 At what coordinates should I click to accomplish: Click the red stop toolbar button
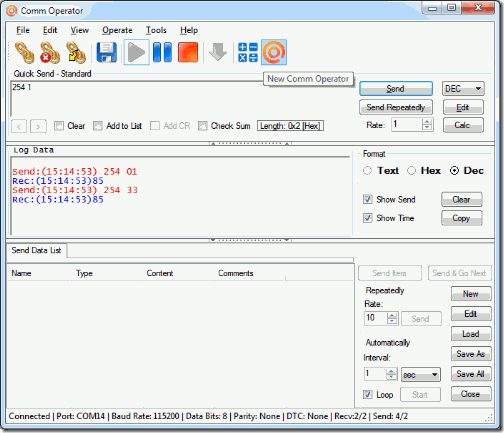point(188,52)
